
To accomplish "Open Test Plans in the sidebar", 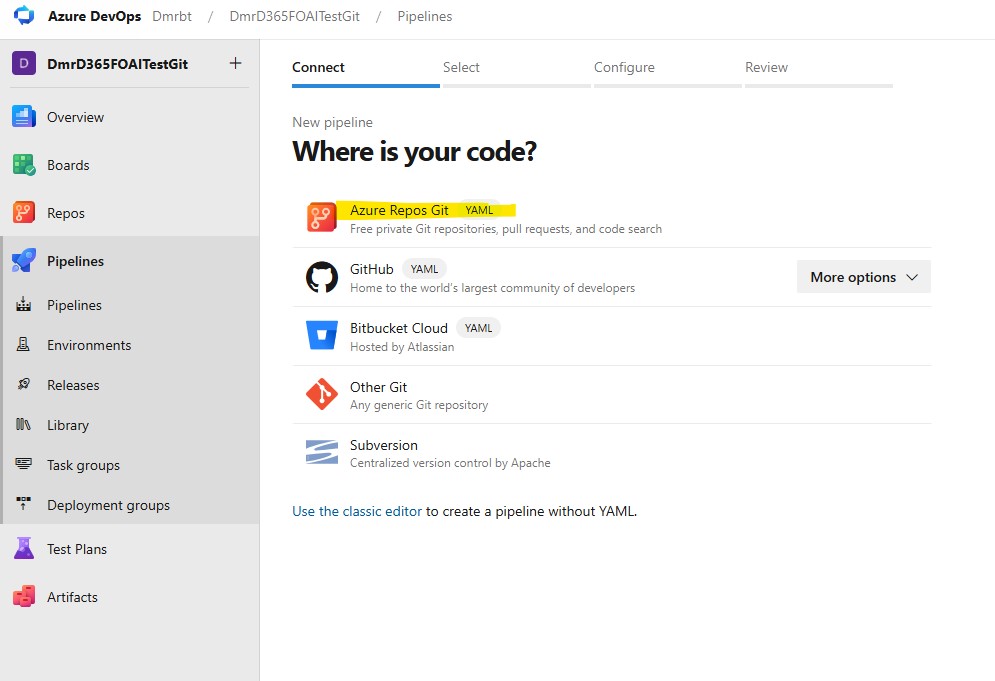I will (77, 549).
